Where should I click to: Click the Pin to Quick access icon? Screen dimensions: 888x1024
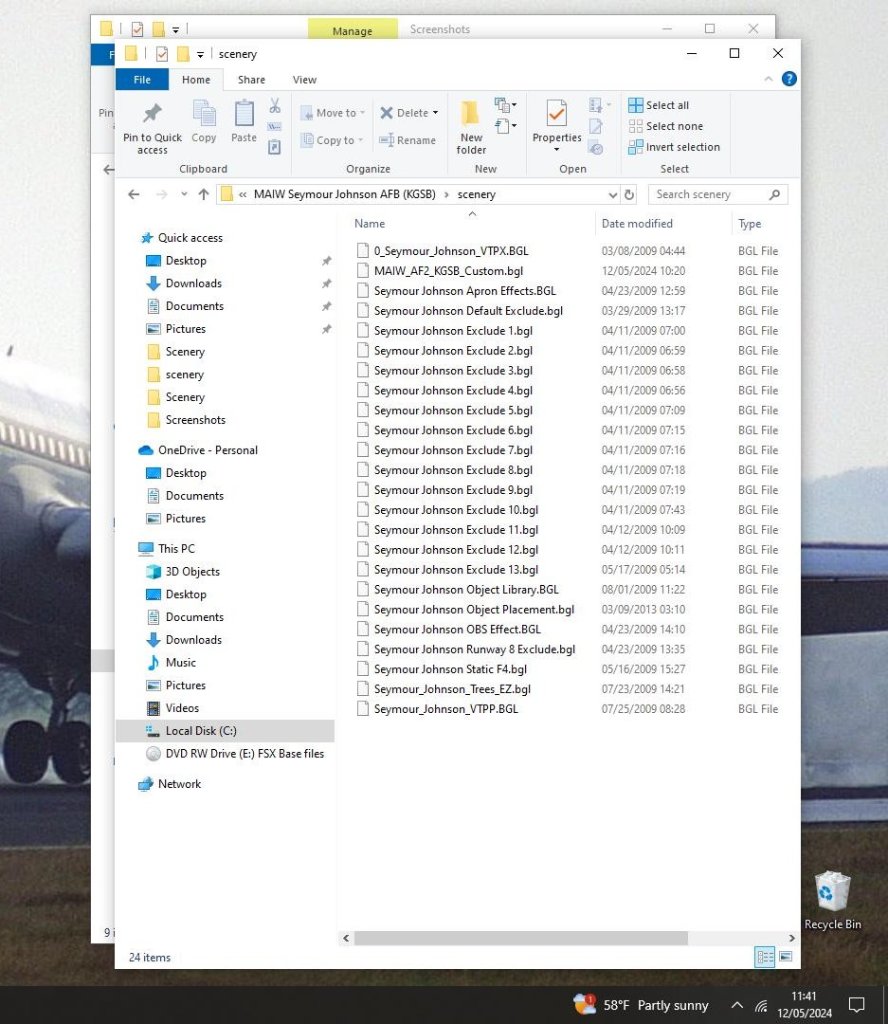point(152,114)
